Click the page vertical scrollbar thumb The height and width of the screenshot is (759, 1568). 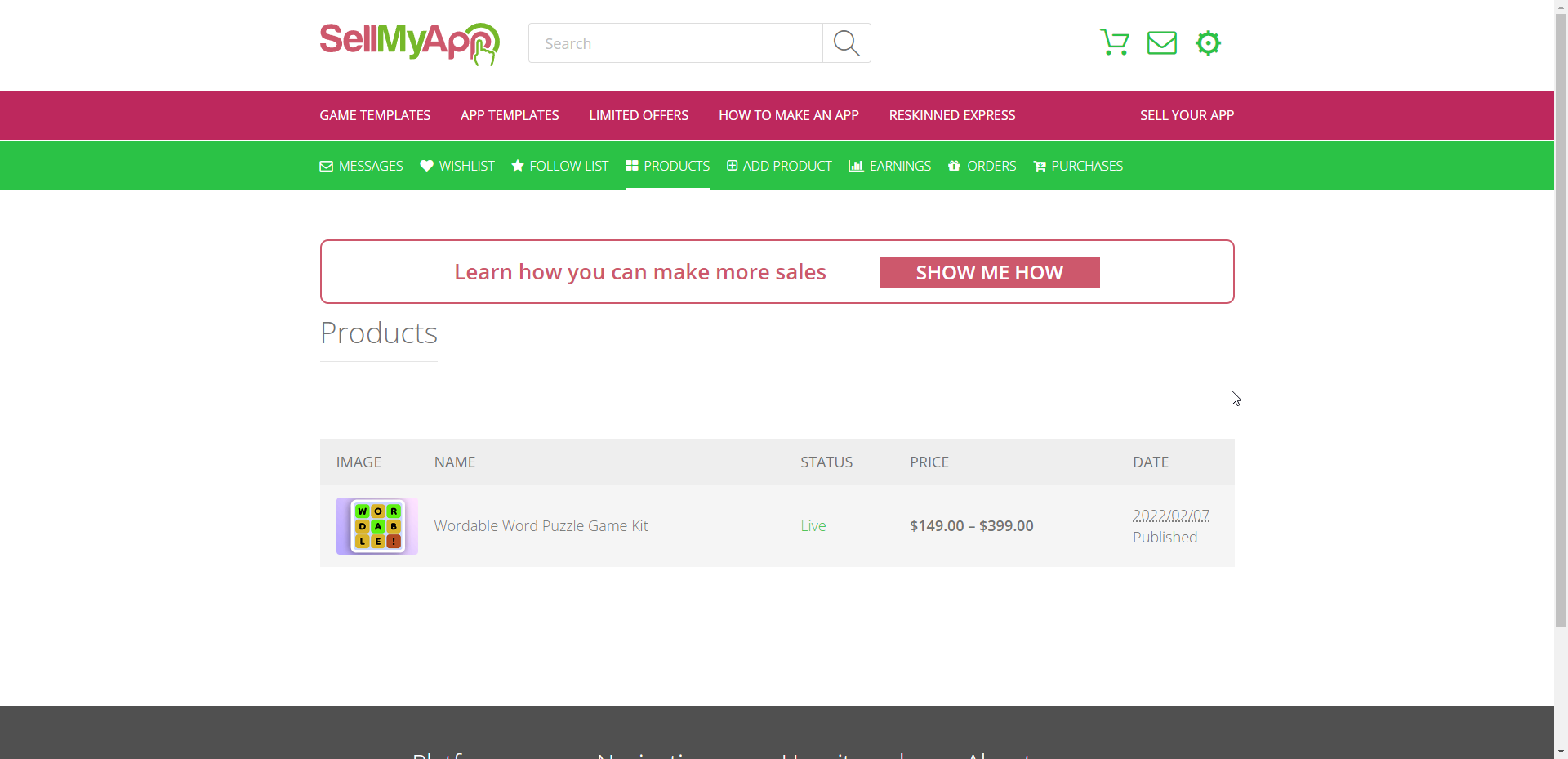pyautogui.click(x=1561, y=320)
